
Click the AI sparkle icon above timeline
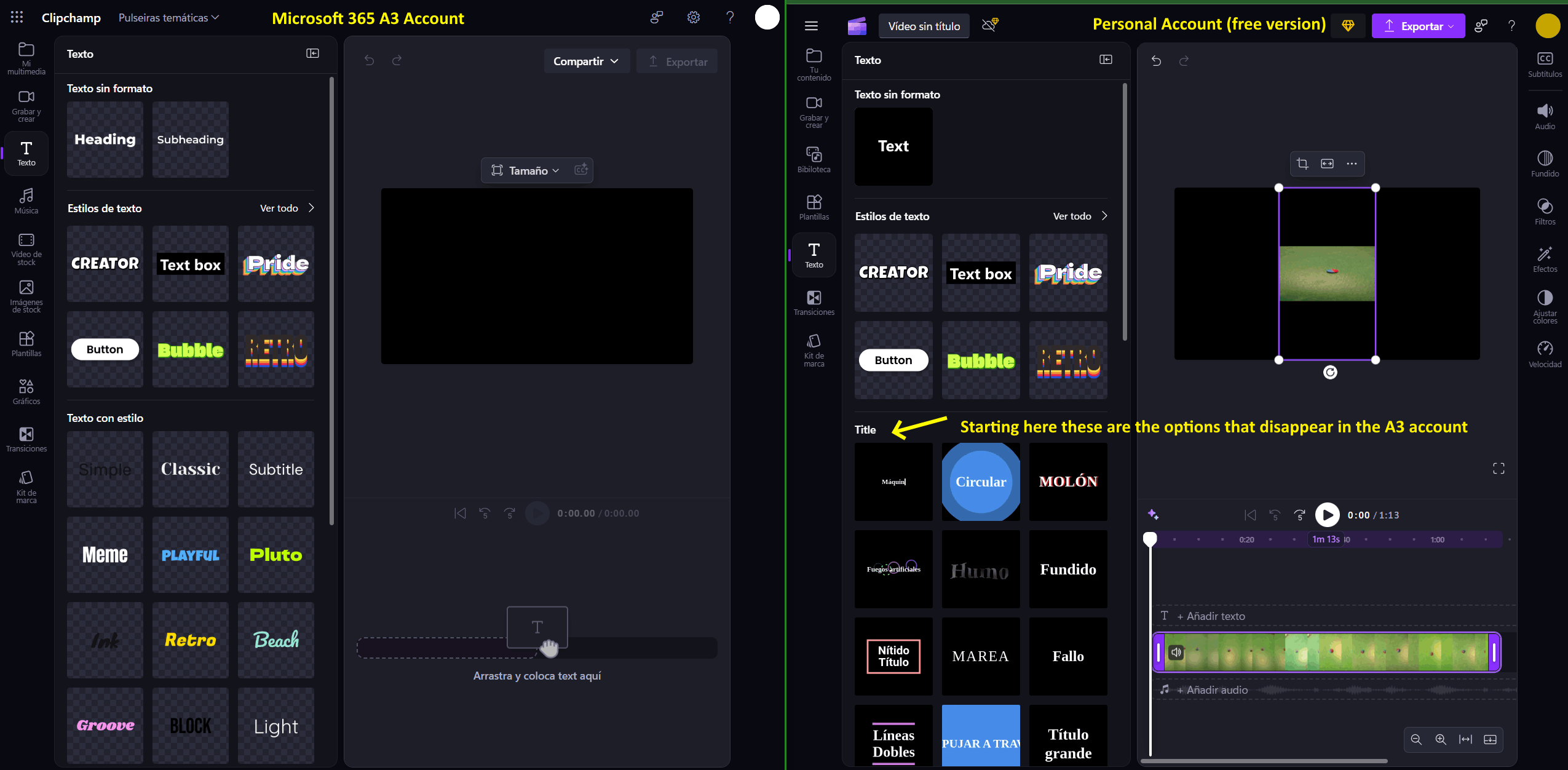coord(1153,515)
